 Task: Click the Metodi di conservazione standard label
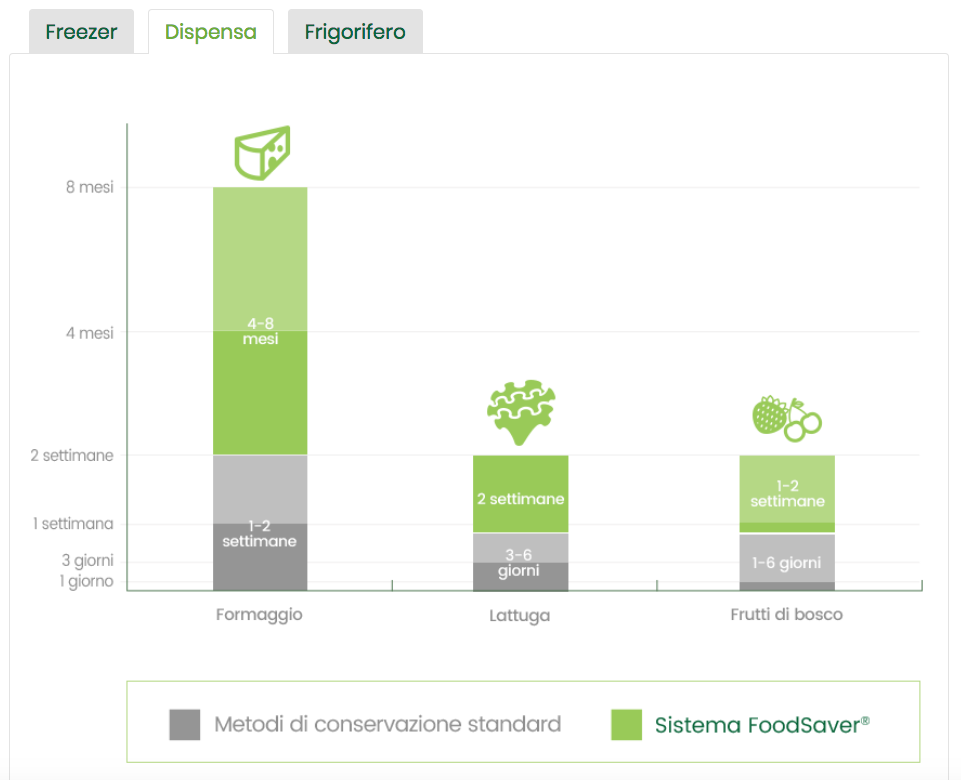click(x=388, y=724)
